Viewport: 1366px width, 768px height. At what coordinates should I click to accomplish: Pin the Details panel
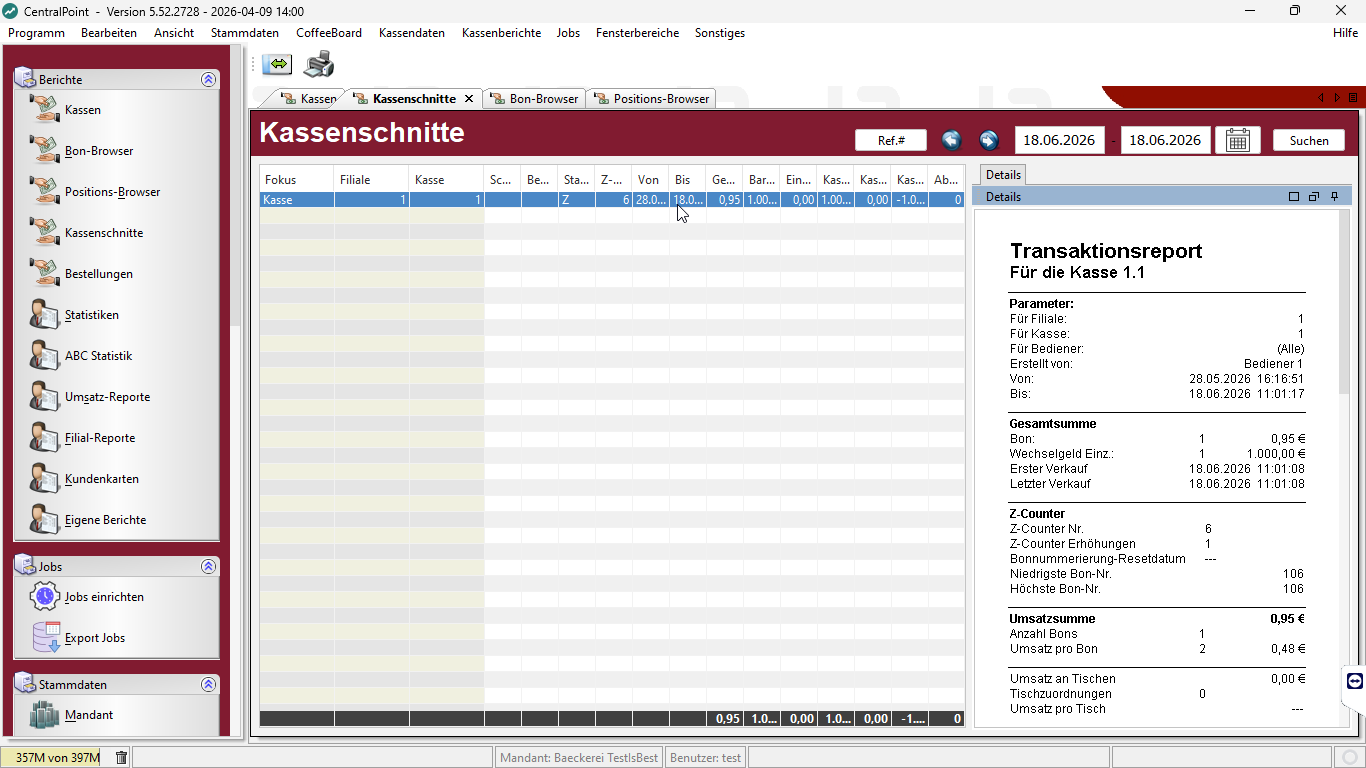tap(1335, 197)
